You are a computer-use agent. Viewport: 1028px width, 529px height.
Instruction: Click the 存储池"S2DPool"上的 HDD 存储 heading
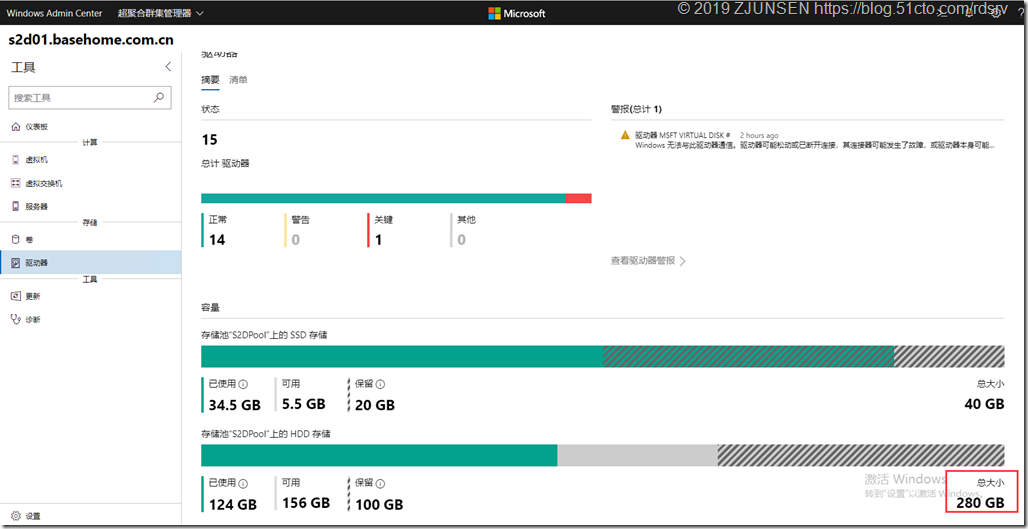point(265,434)
